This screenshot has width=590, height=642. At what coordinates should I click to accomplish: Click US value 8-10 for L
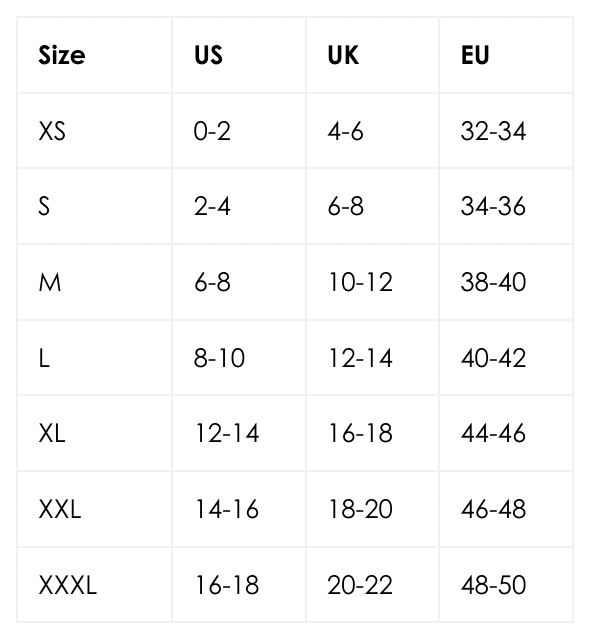pyautogui.click(x=219, y=358)
